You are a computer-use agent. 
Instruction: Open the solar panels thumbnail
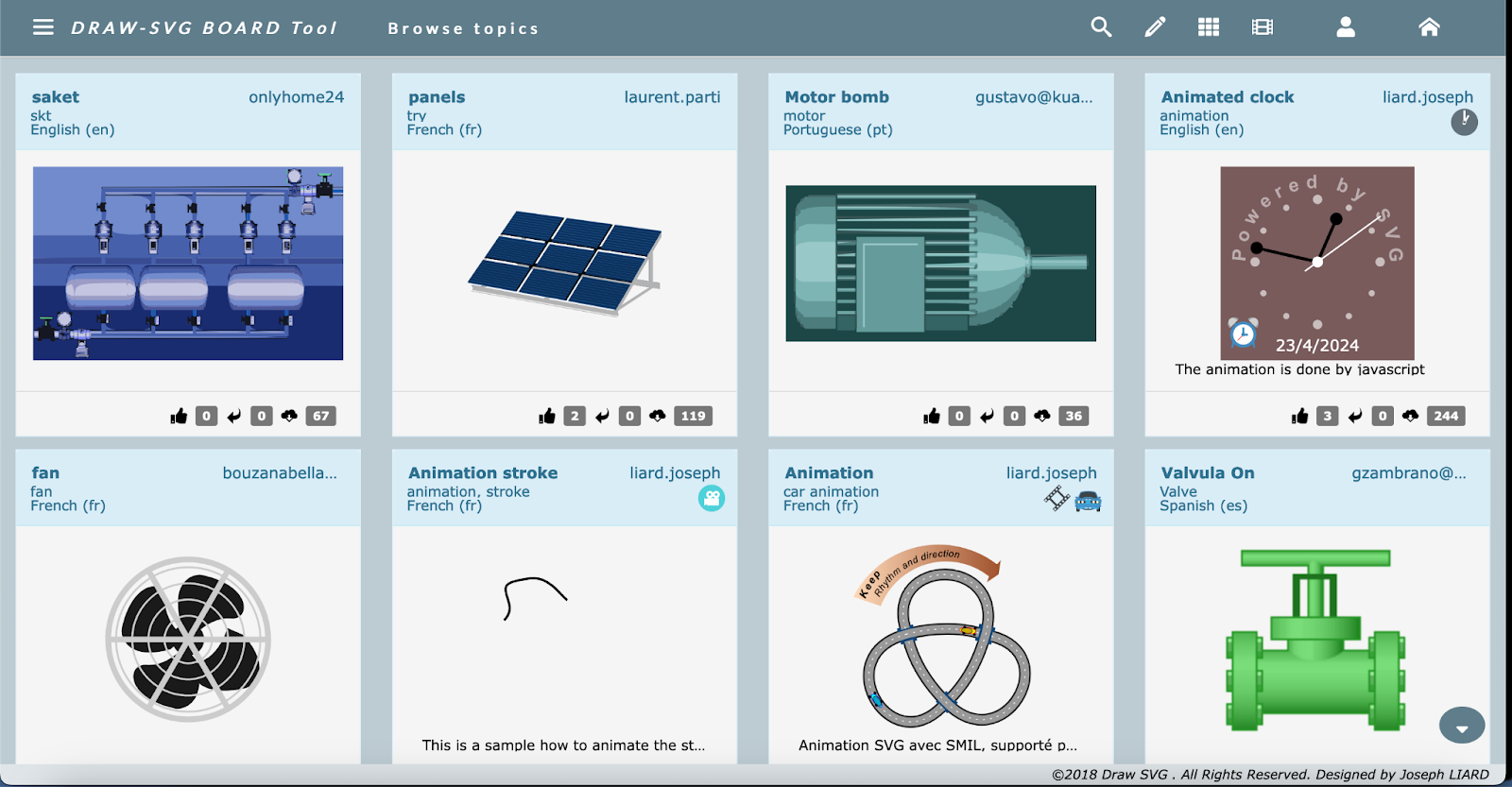pyautogui.click(x=565, y=262)
